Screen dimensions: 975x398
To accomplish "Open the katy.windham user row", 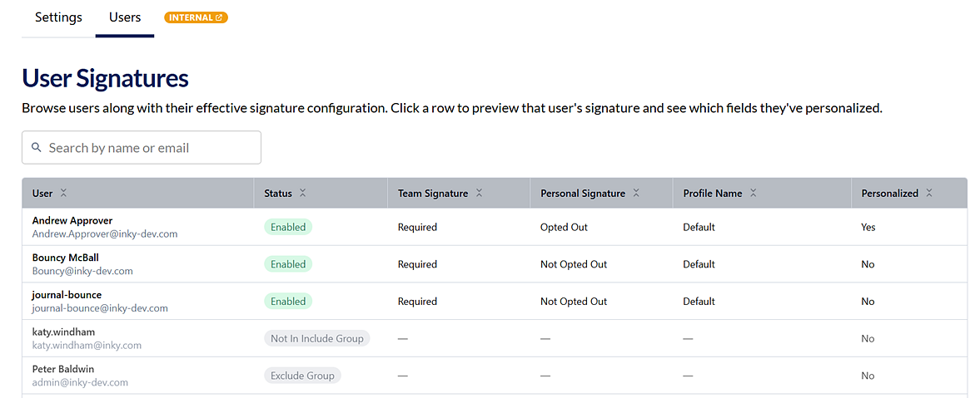I will coord(494,338).
